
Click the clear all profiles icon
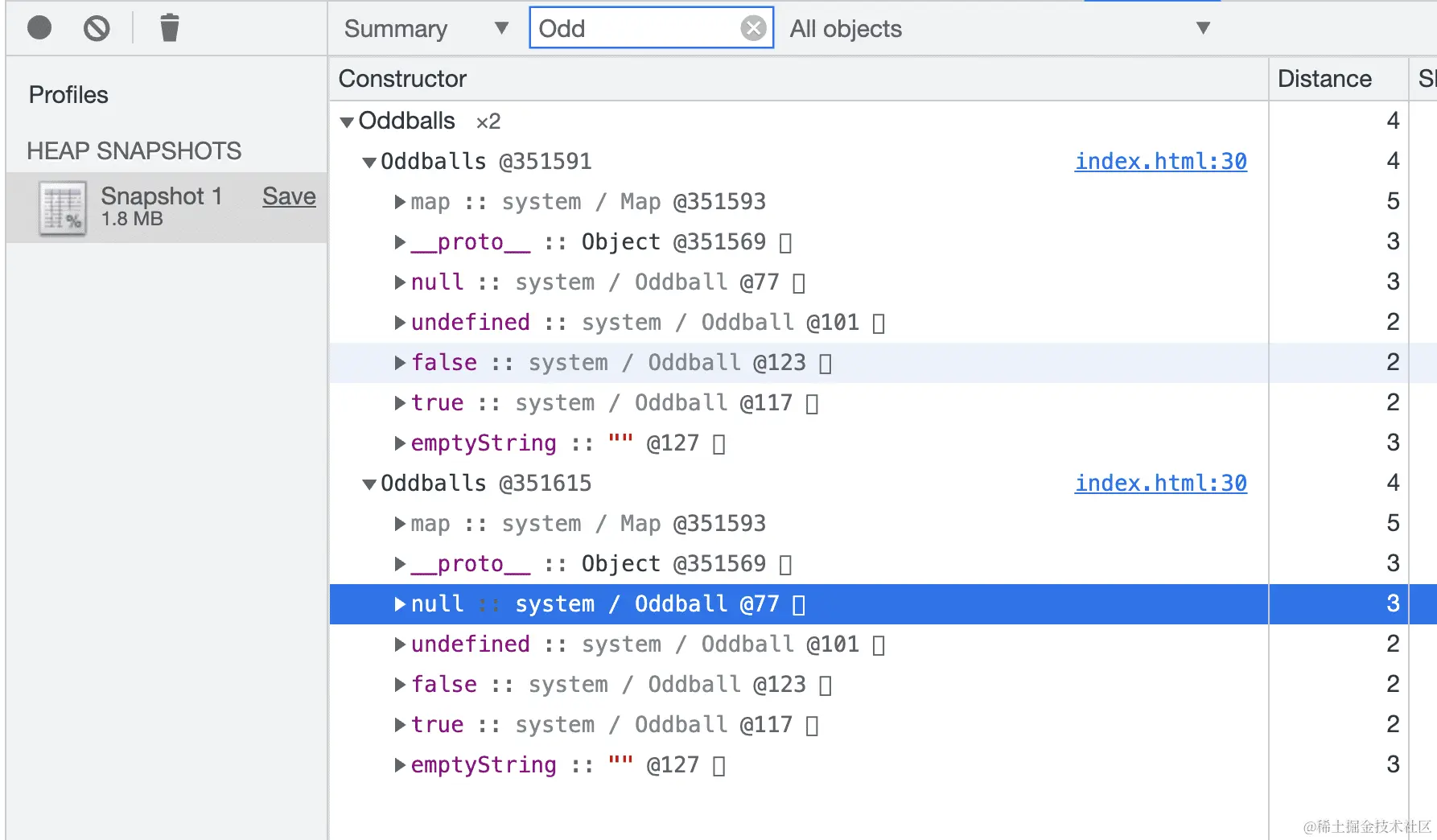coord(97,29)
